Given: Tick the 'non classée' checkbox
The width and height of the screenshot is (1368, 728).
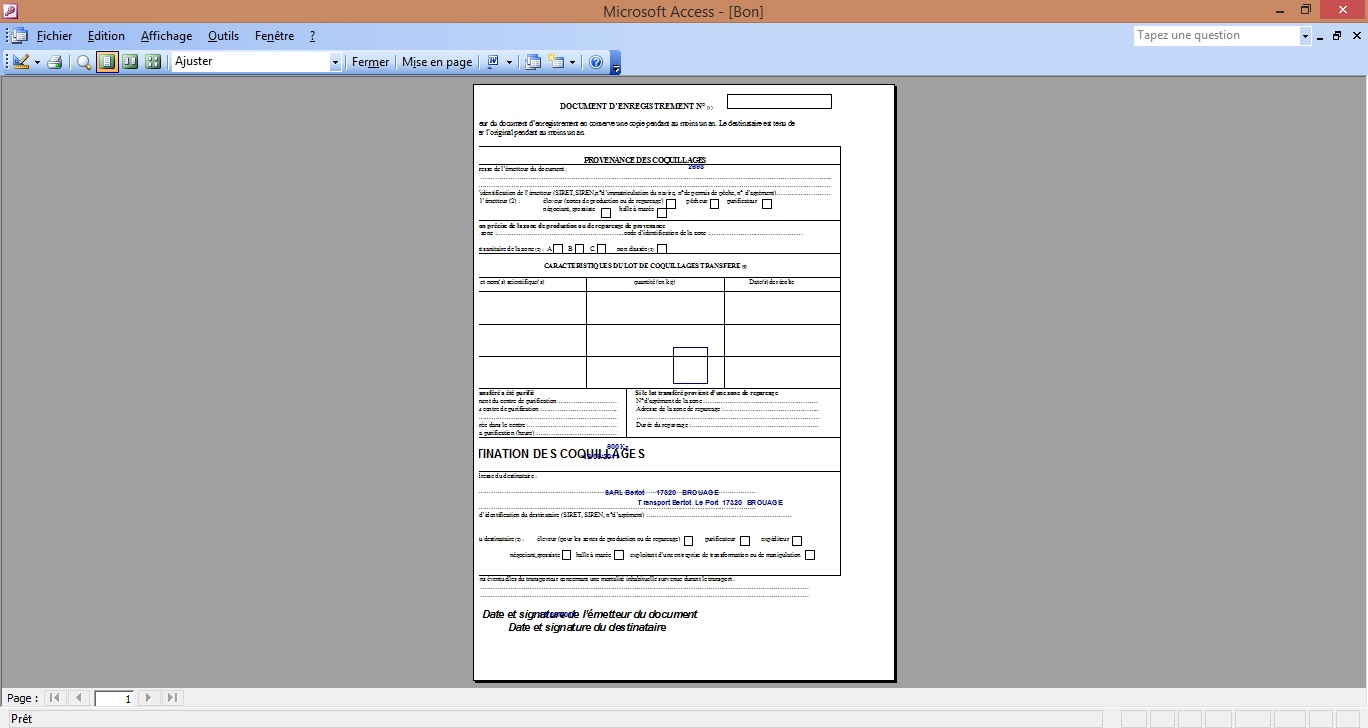Looking at the screenshot, I should pyautogui.click(x=661, y=249).
